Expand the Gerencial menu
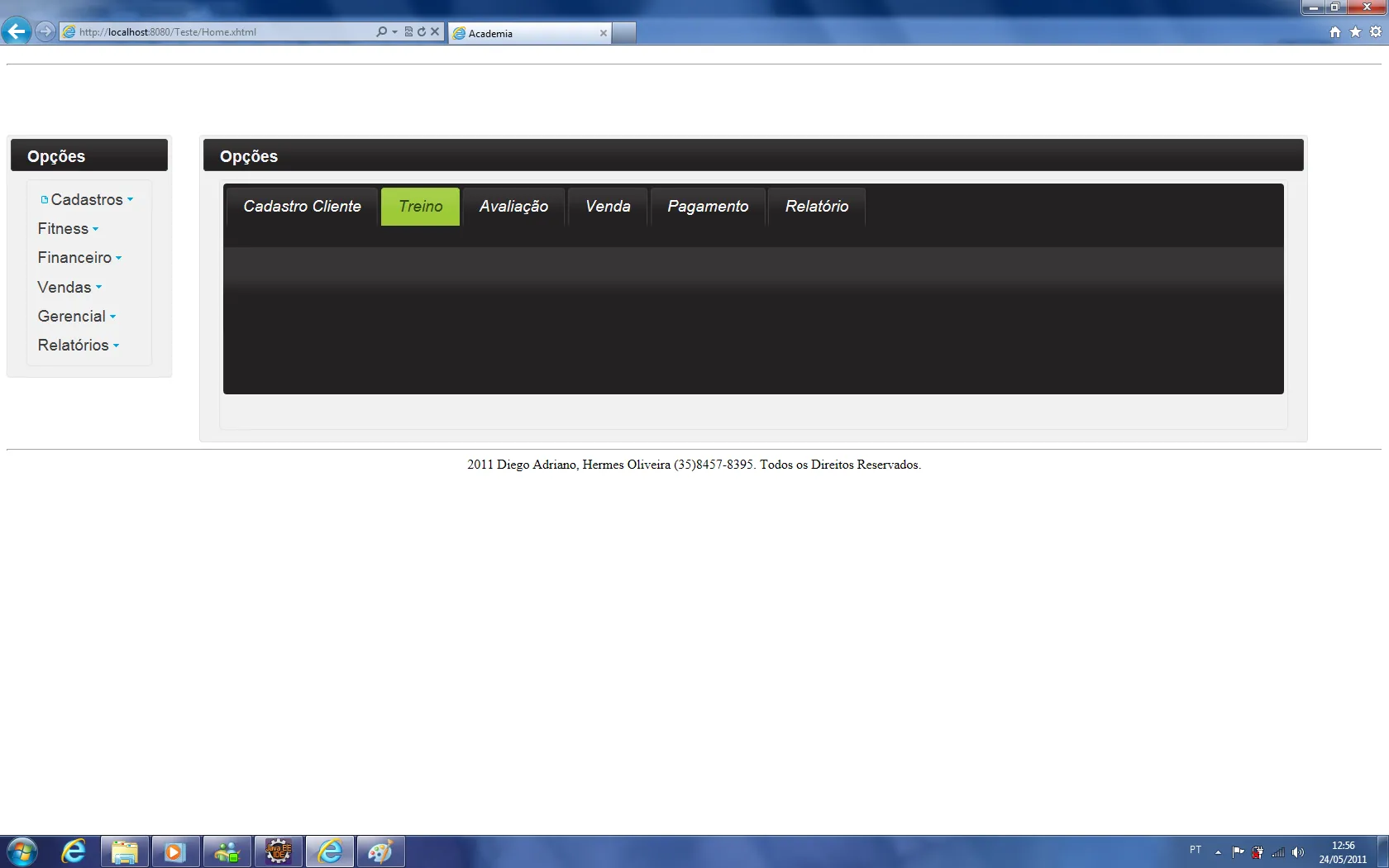 pyautogui.click(x=77, y=316)
